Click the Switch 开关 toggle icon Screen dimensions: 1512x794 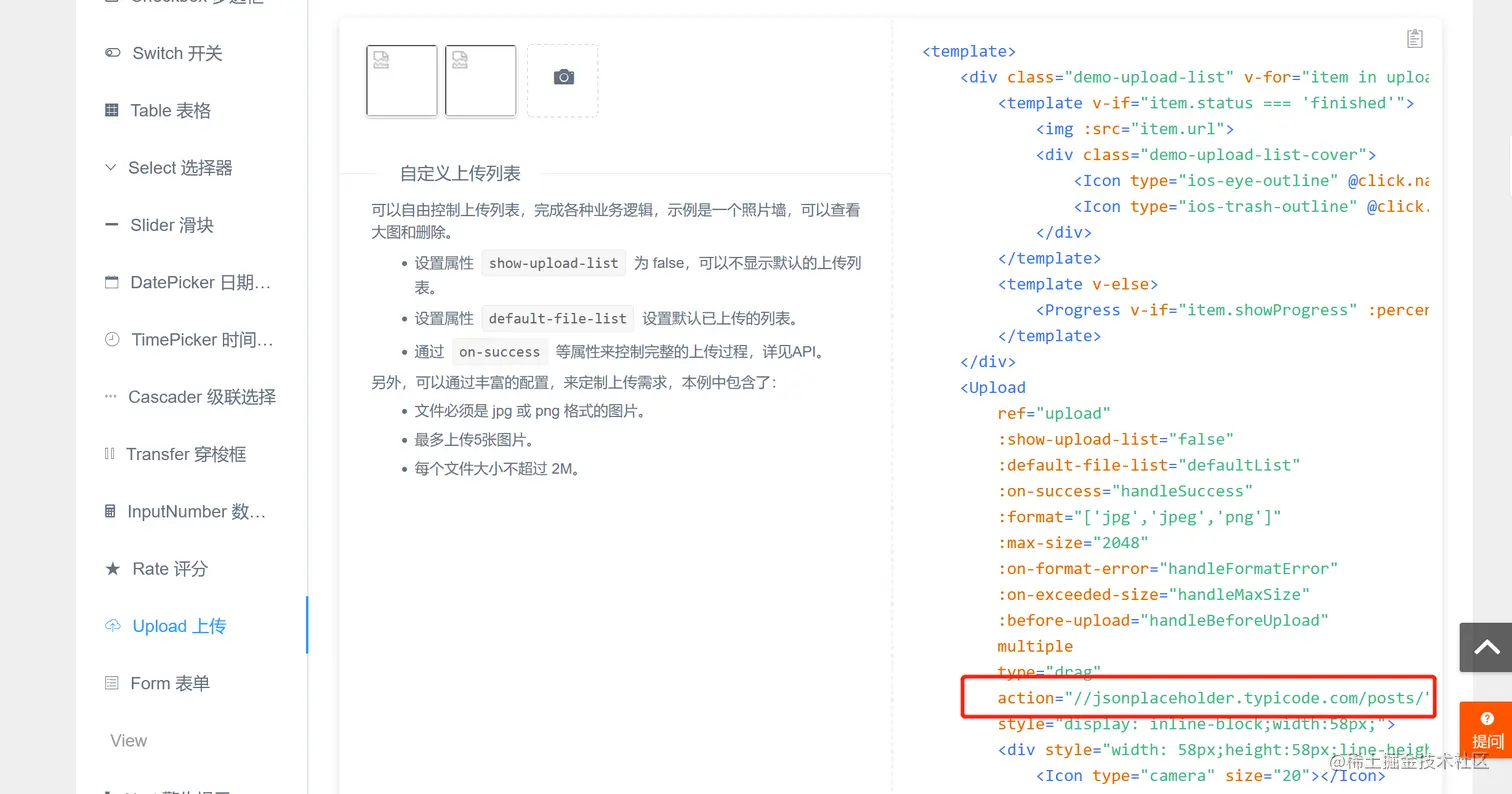(x=112, y=53)
